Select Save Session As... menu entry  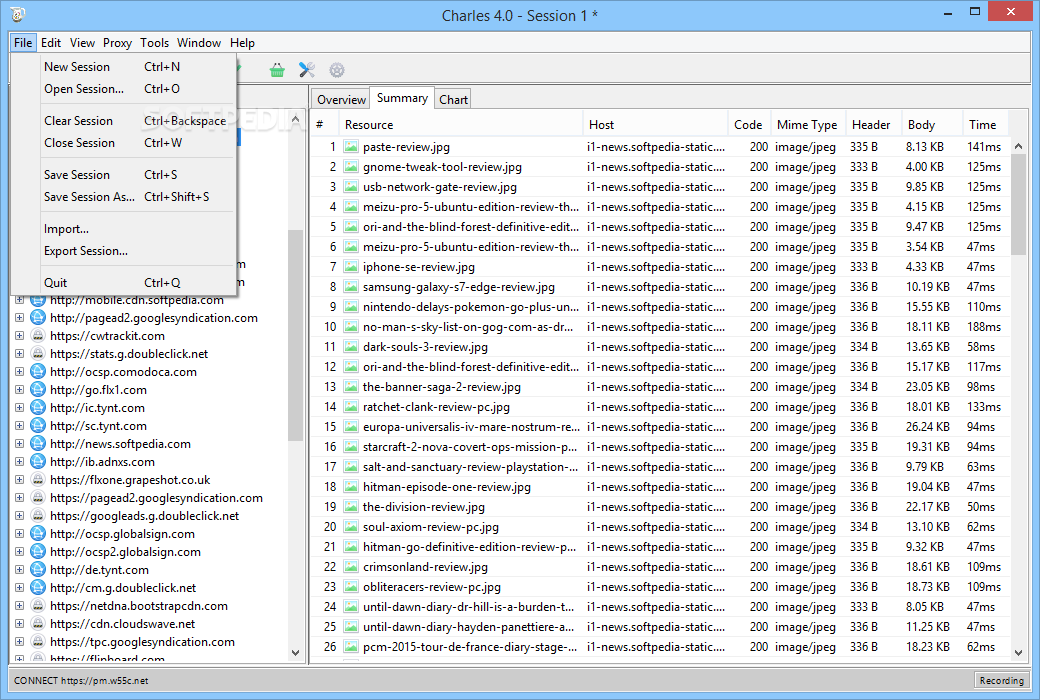[x=123, y=196]
